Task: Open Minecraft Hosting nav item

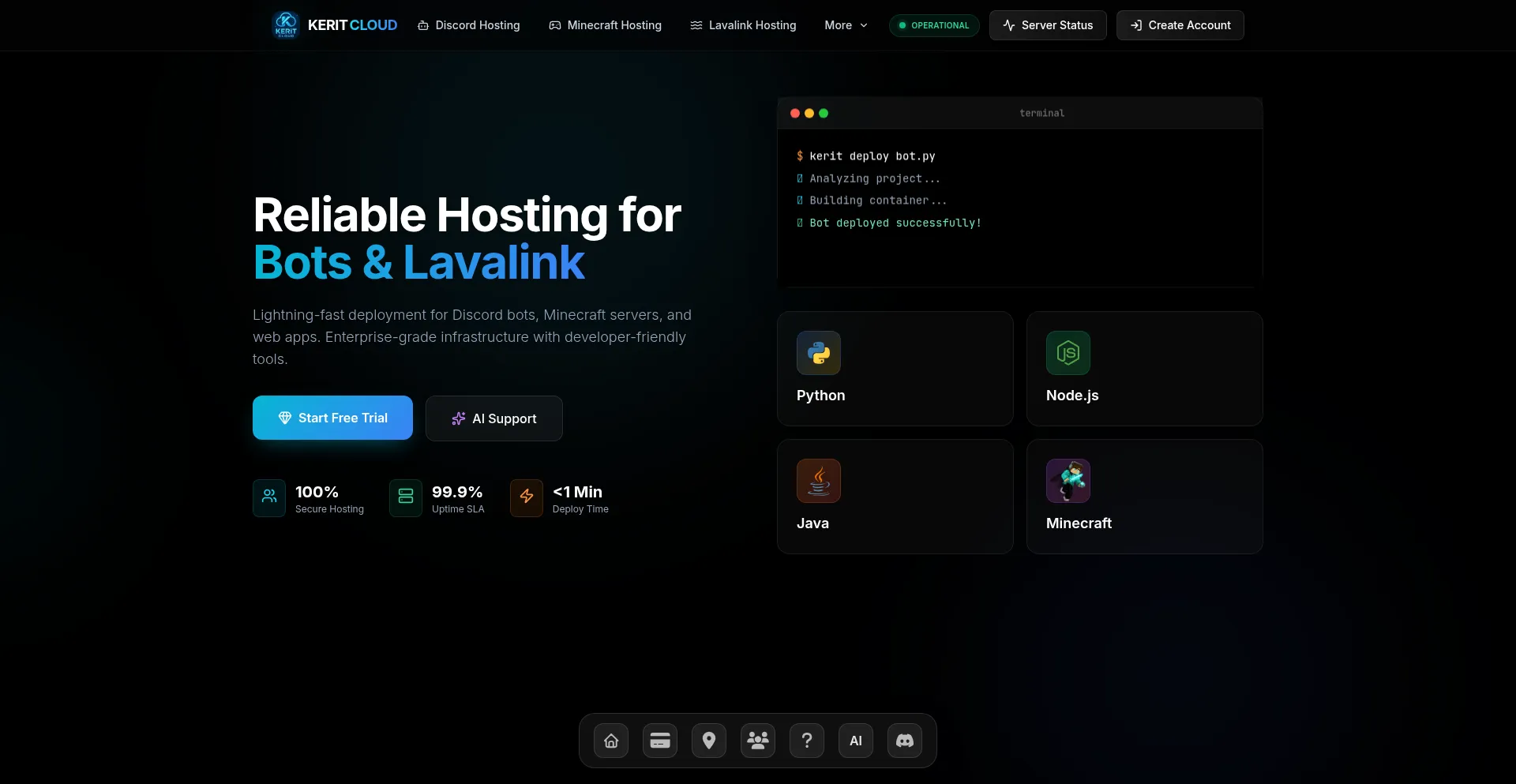Action: click(606, 25)
